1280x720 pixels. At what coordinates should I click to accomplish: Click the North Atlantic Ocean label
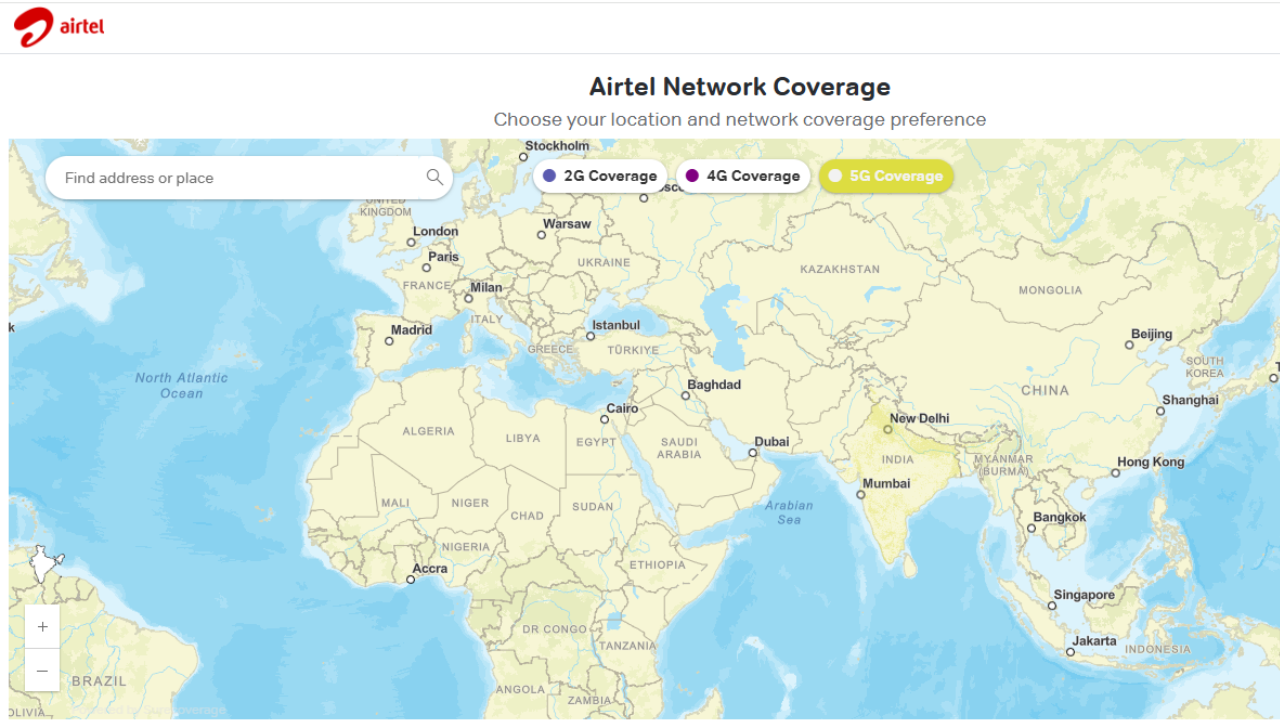click(x=182, y=385)
